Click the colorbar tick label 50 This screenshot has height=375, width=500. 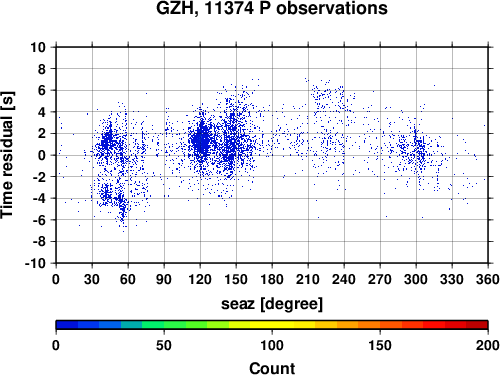164,345
